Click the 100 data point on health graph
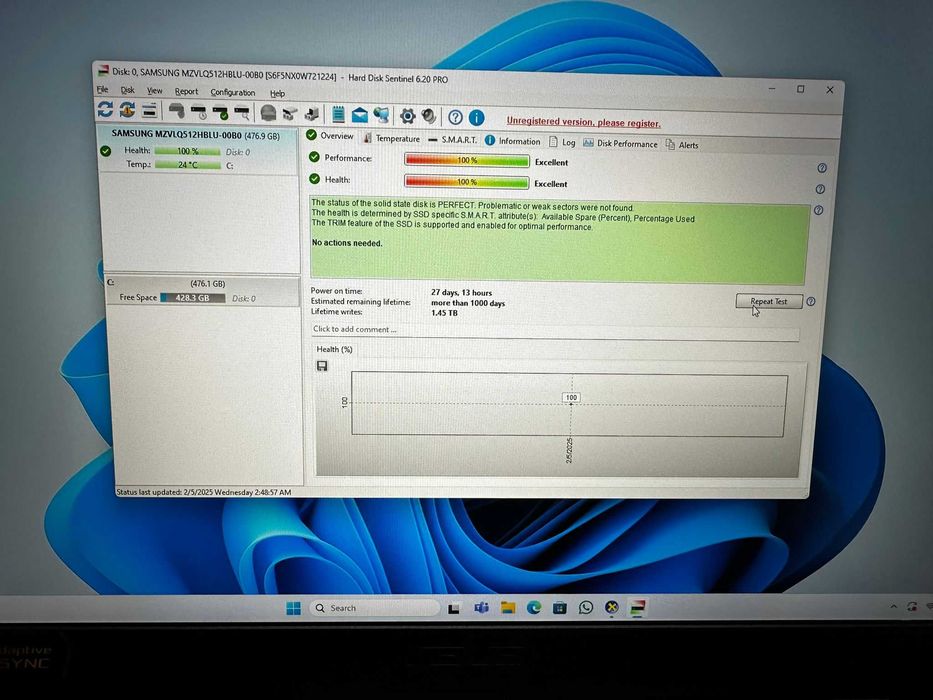This screenshot has height=700, width=933. (571, 398)
